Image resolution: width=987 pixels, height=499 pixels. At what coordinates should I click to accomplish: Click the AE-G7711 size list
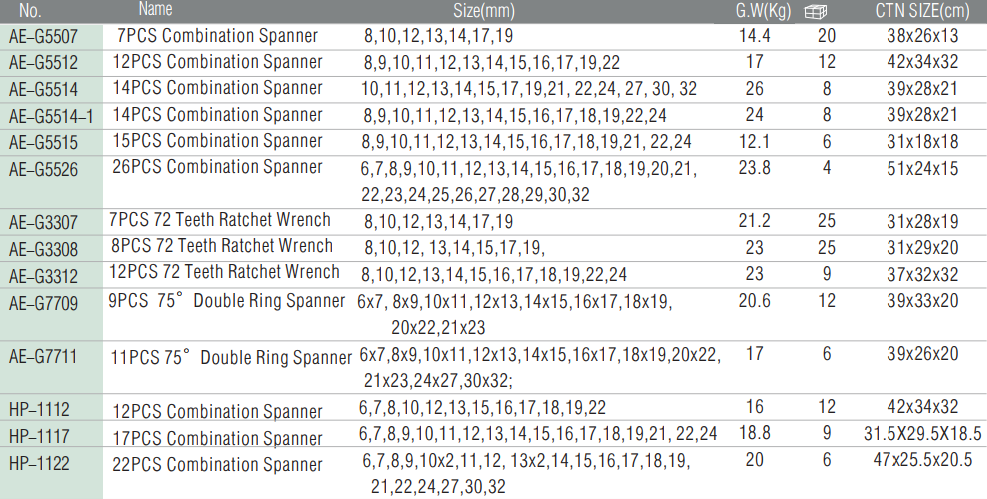540,368
